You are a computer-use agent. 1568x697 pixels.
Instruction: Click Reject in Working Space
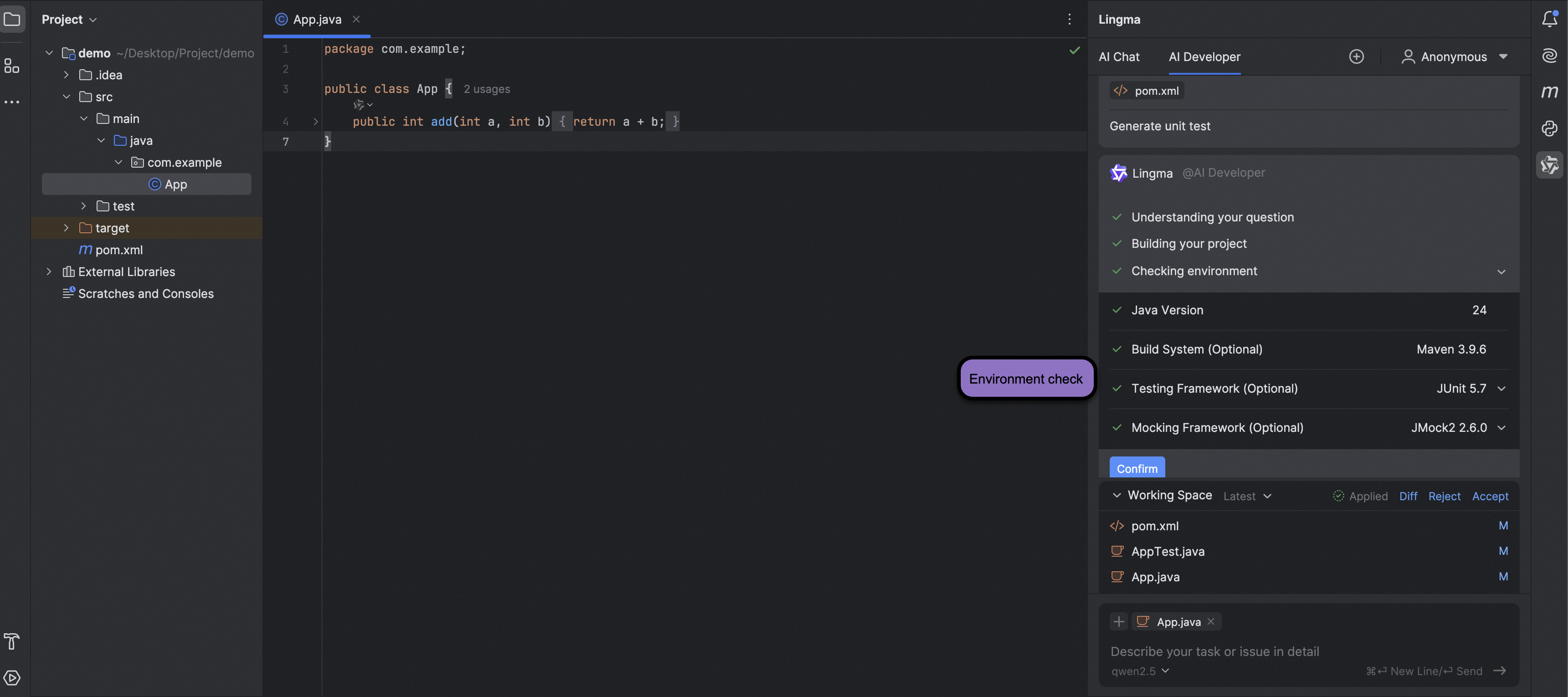point(1444,496)
